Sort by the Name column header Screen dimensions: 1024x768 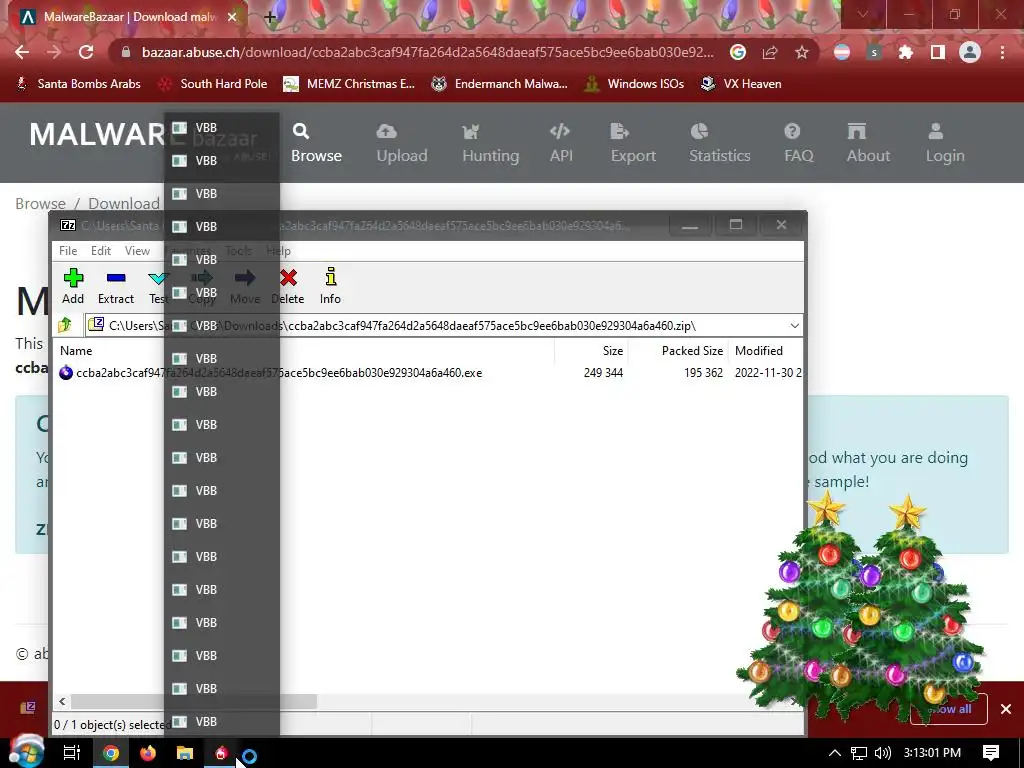click(x=76, y=351)
